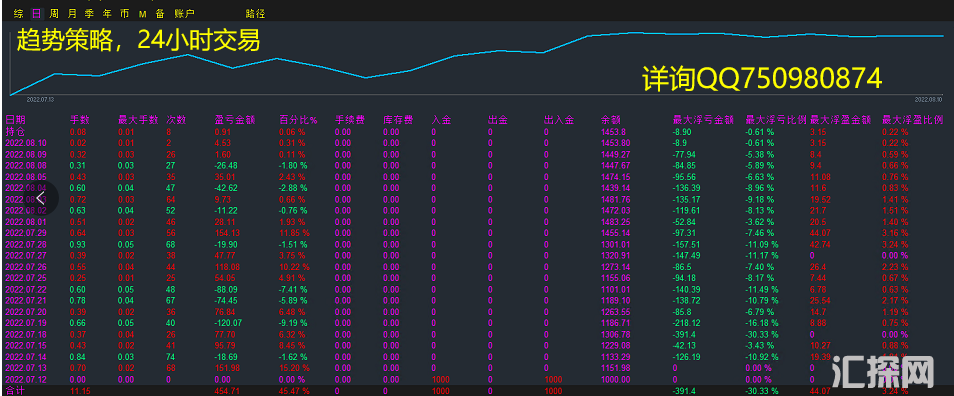
Task: Click the -218.12 floating loss cell
Action: [x=686, y=322]
